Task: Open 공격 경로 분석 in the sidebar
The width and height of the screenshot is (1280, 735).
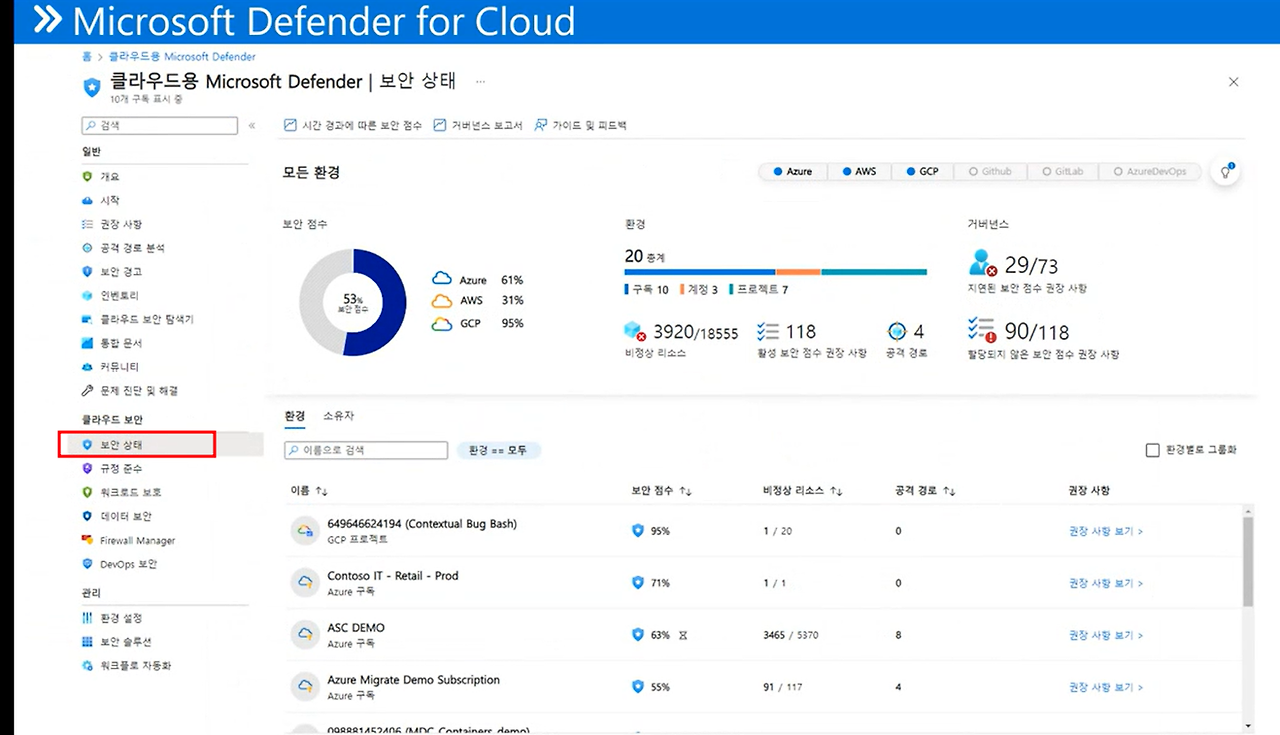Action: click(123, 248)
